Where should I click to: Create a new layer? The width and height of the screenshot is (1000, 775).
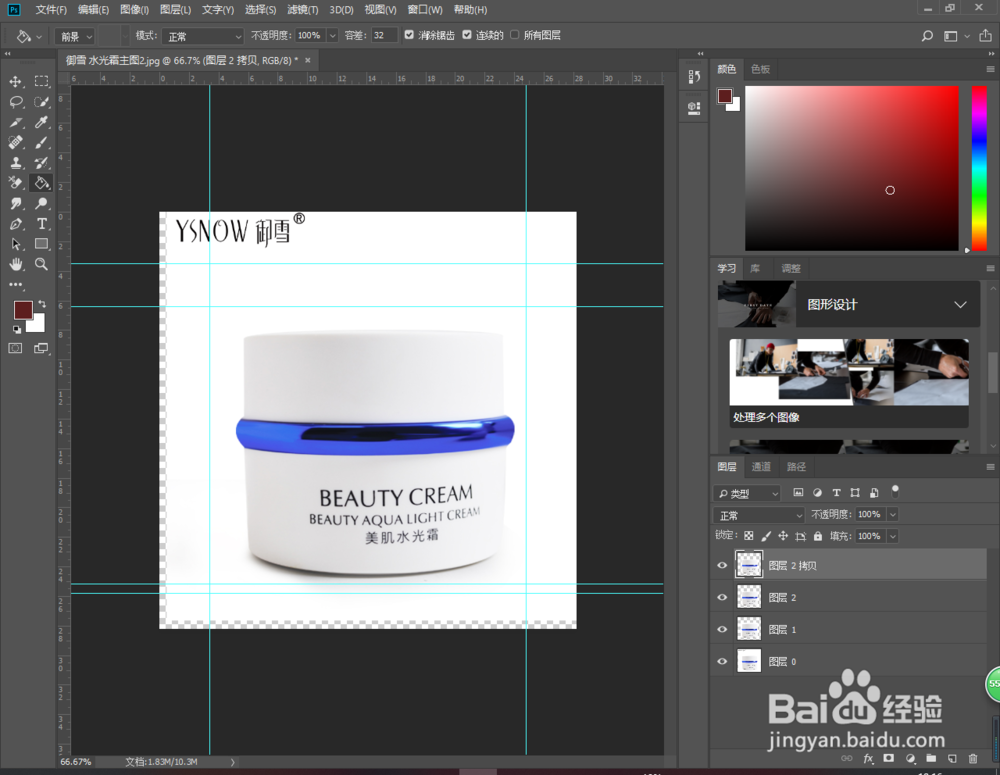[x=952, y=758]
